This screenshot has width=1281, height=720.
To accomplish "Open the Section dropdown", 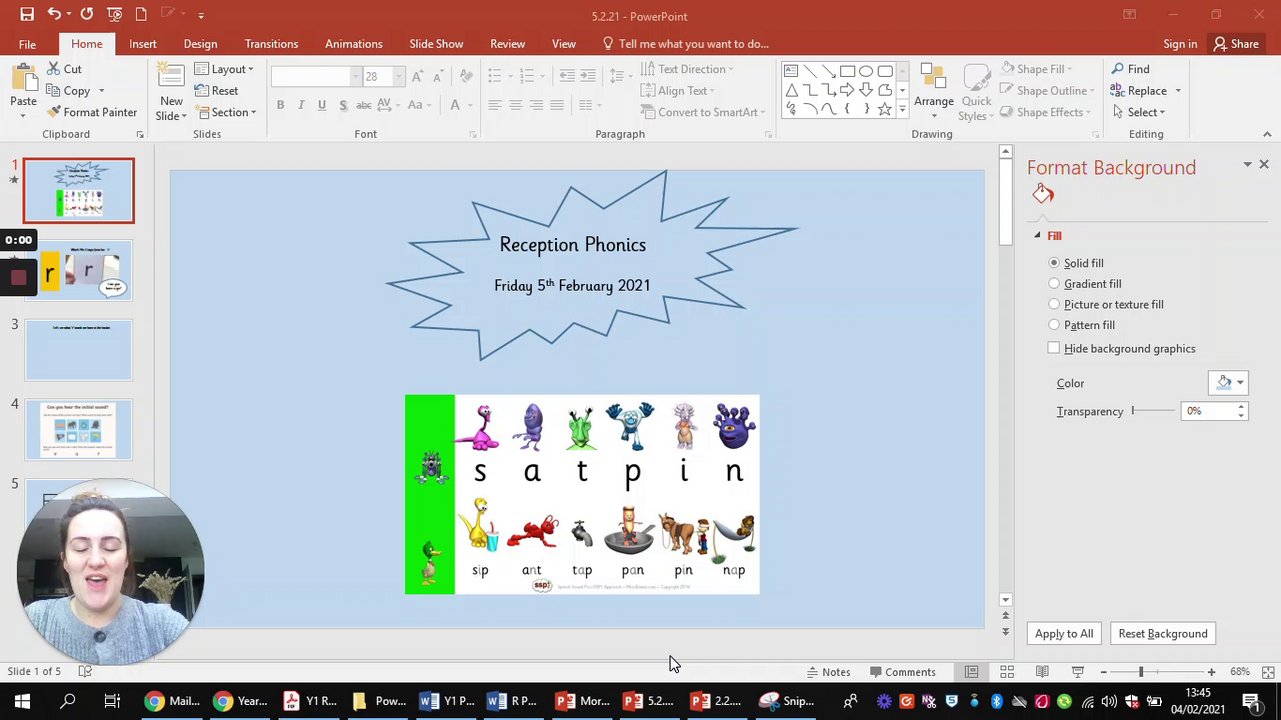I will click(225, 112).
